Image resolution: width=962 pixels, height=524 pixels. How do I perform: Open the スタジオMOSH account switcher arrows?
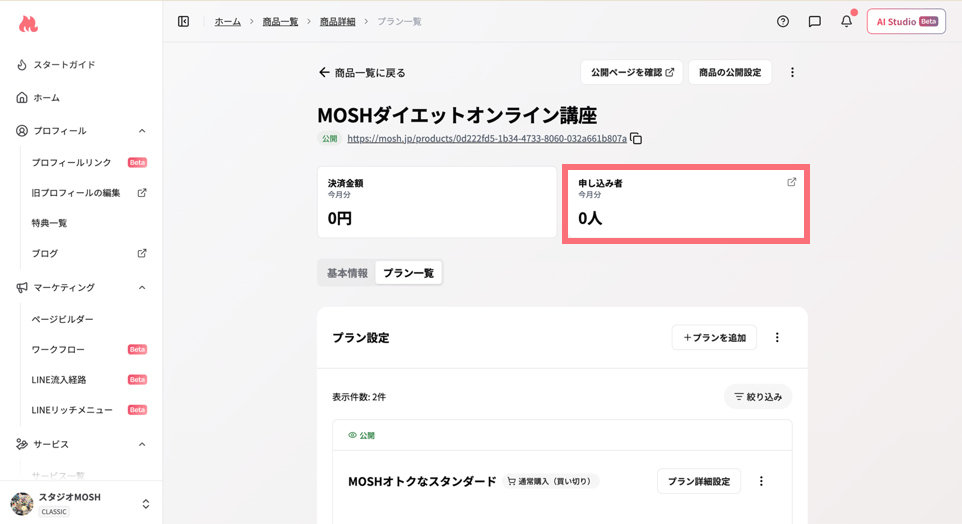(145, 504)
